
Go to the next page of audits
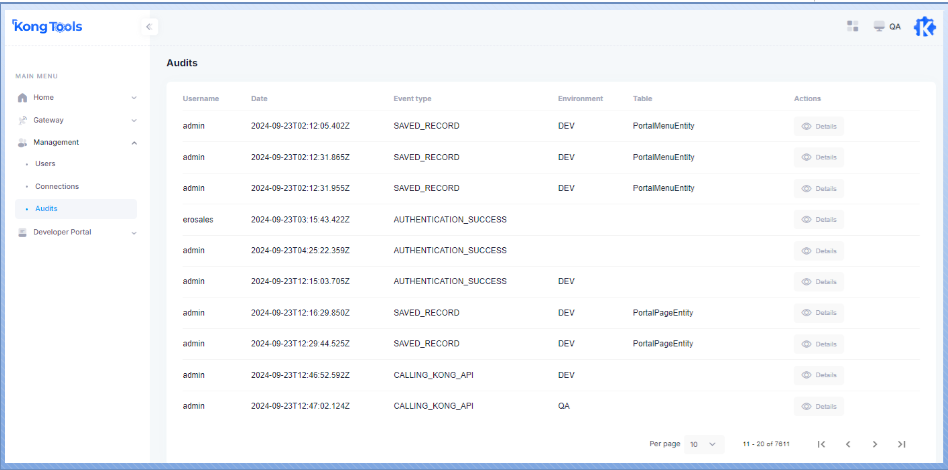pyautogui.click(x=875, y=444)
